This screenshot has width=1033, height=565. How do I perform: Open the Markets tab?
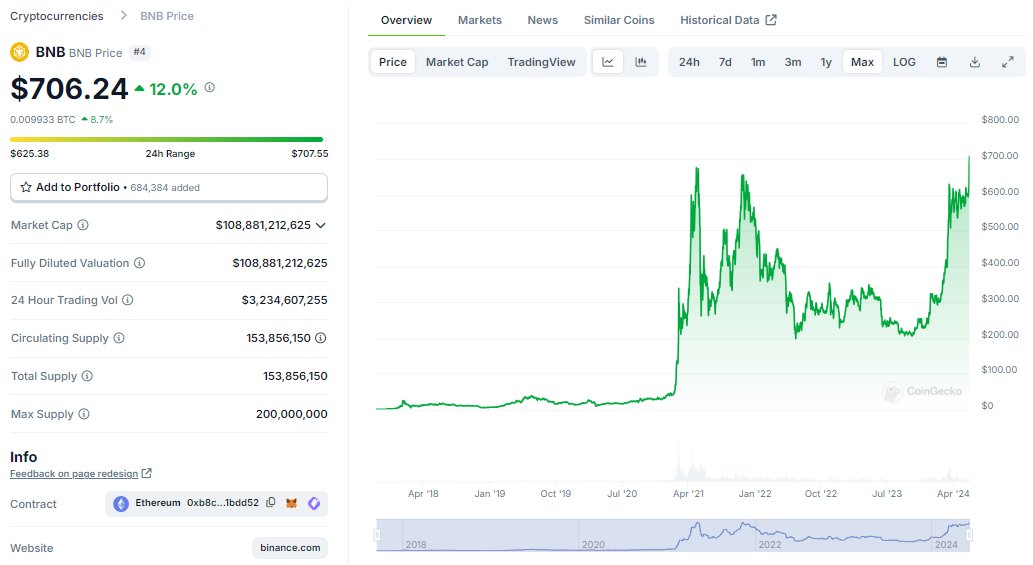tap(480, 20)
